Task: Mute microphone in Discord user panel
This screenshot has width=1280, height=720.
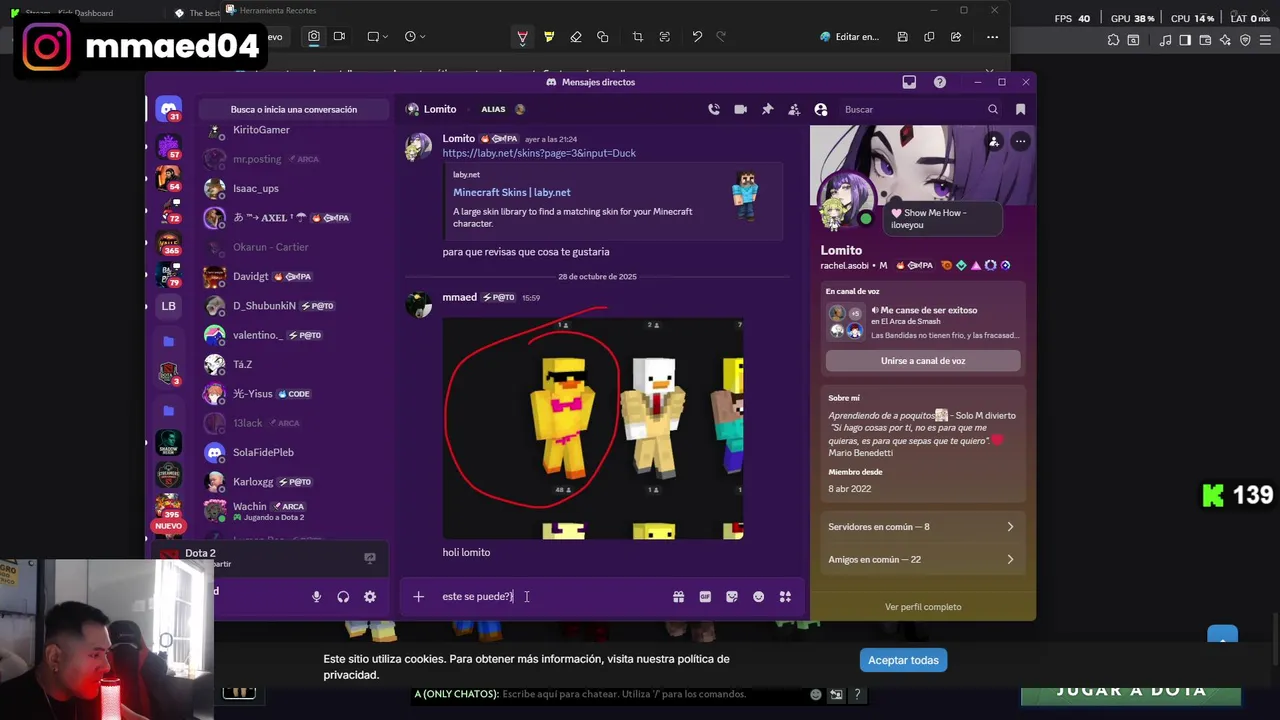Action: tap(316, 596)
